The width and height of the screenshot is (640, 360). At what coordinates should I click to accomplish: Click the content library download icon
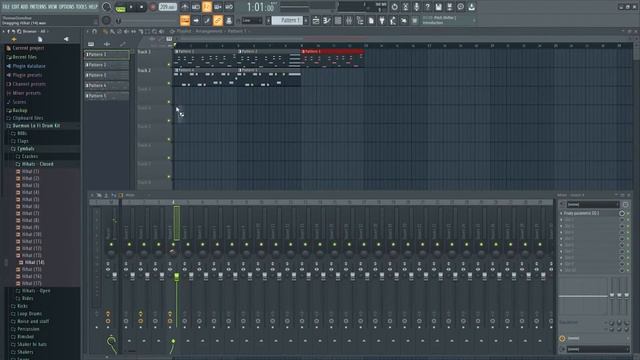pos(471,7)
